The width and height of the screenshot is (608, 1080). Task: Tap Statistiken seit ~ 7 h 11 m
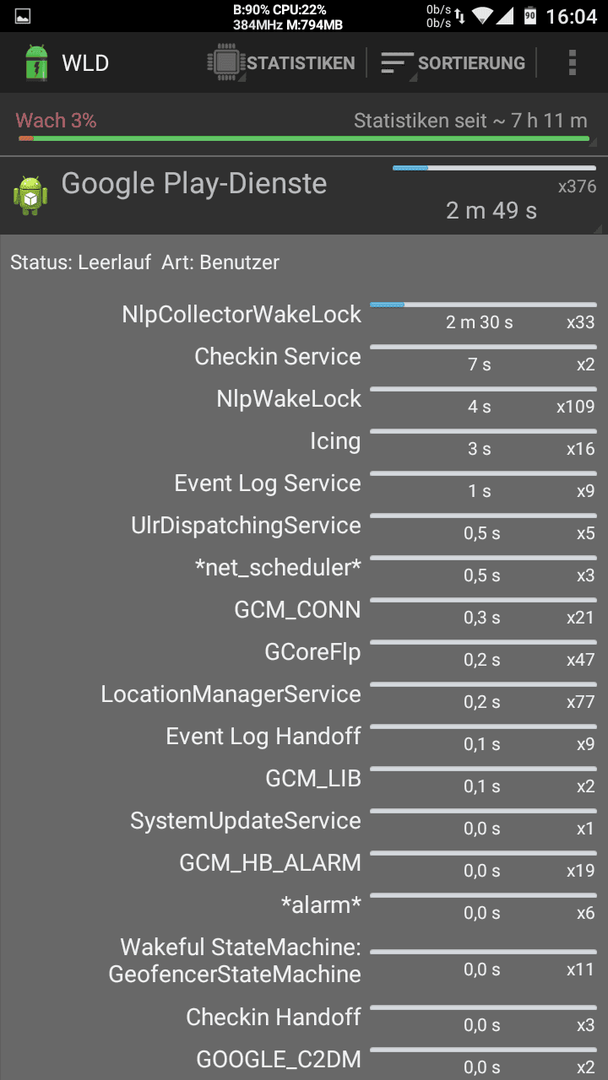[470, 121]
